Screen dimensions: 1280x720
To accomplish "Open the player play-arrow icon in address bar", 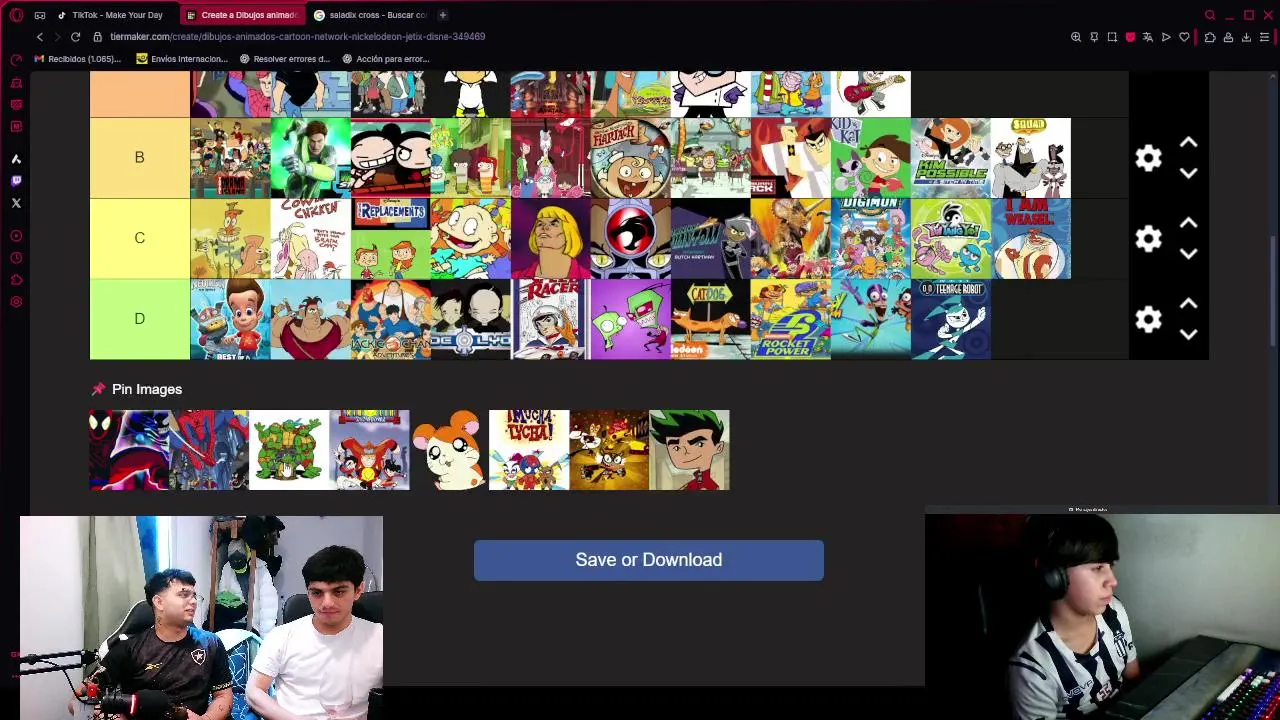I will 1166,37.
